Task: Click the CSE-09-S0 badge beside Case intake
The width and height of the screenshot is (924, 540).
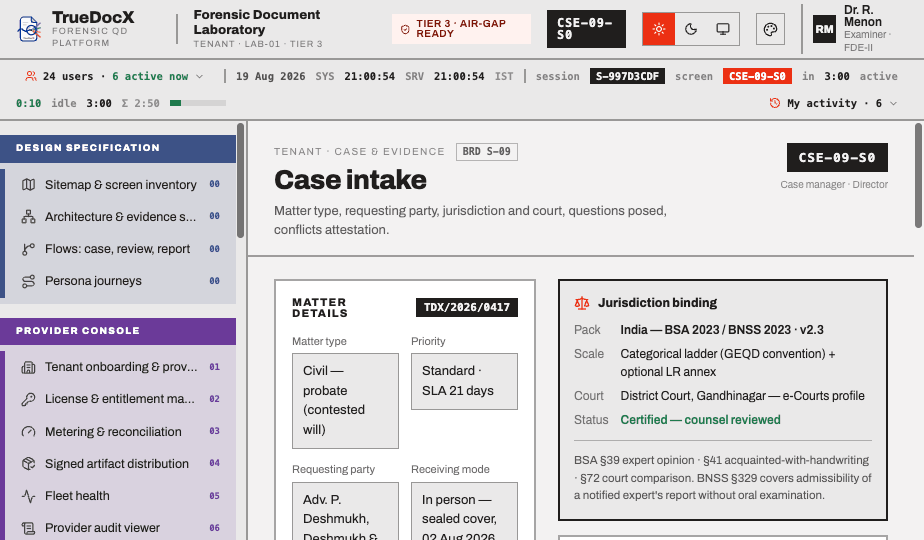Action: tap(837, 157)
